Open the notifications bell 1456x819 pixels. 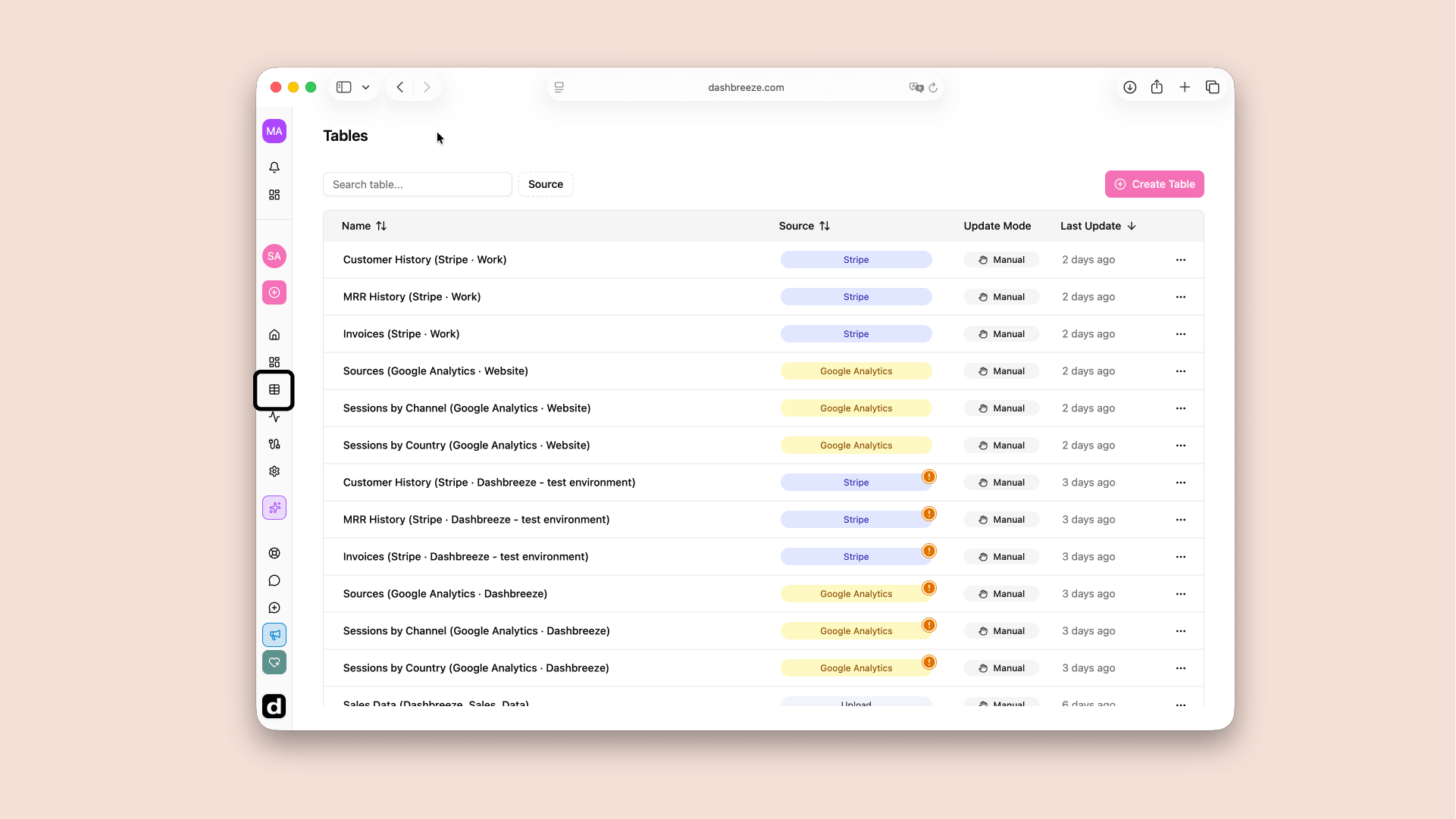pyautogui.click(x=274, y=167)
